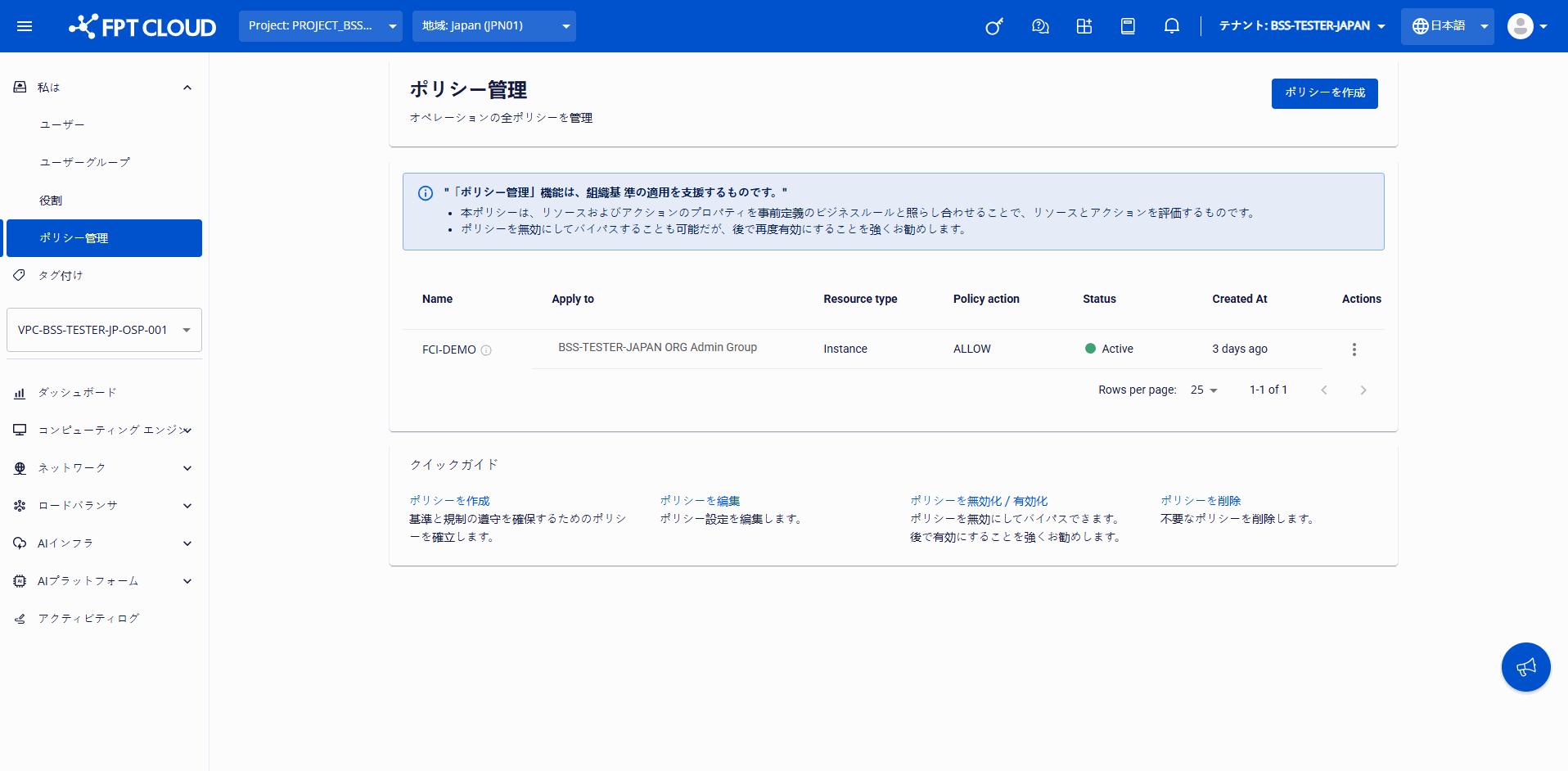Open the support chat icon
The height and width of the screenshot is (771, 1568).
pos(1040,26)
